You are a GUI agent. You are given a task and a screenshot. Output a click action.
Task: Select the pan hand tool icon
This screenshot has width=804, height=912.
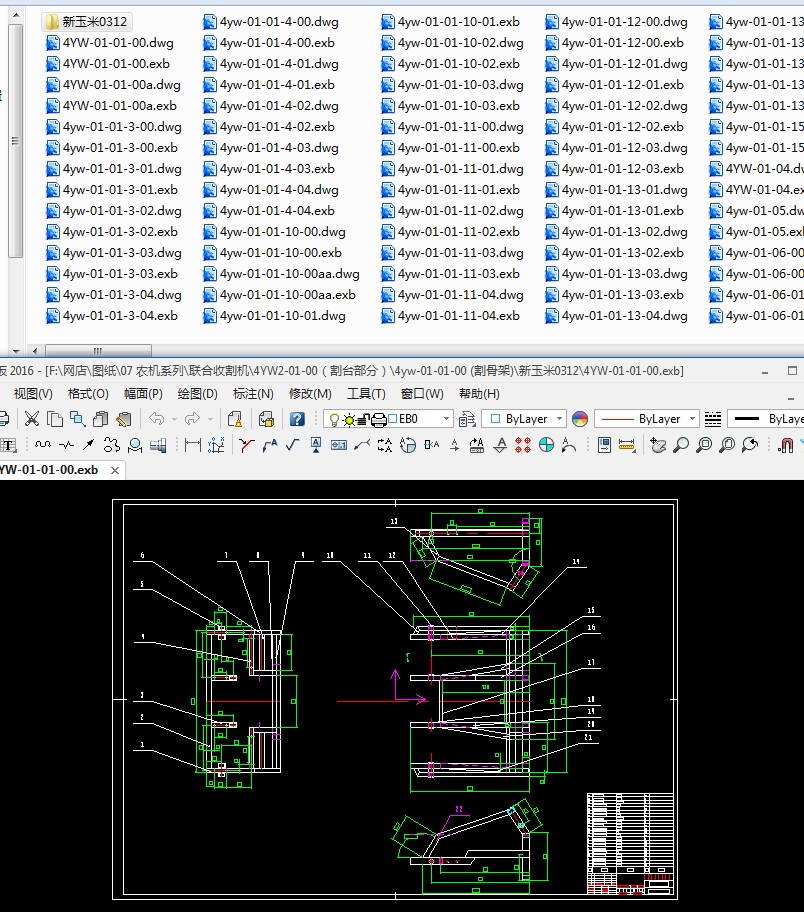click(x=659, y=445)
